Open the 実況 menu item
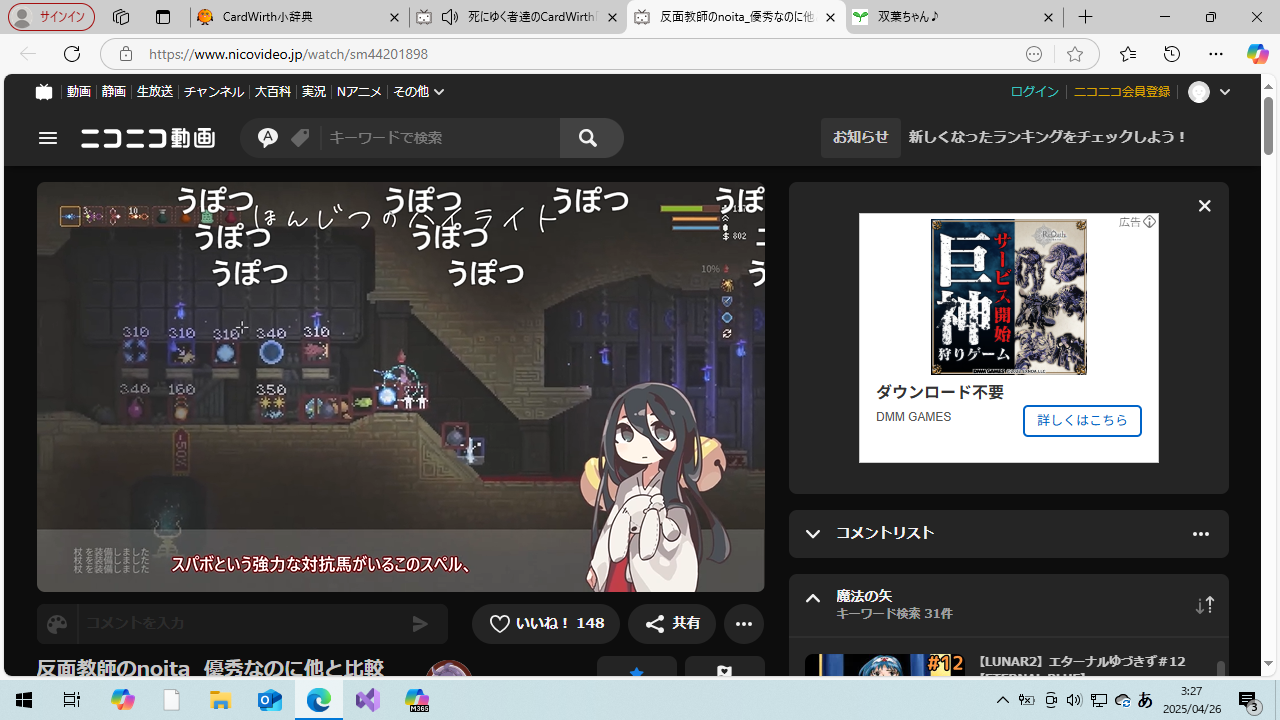 tap(314, 91)
